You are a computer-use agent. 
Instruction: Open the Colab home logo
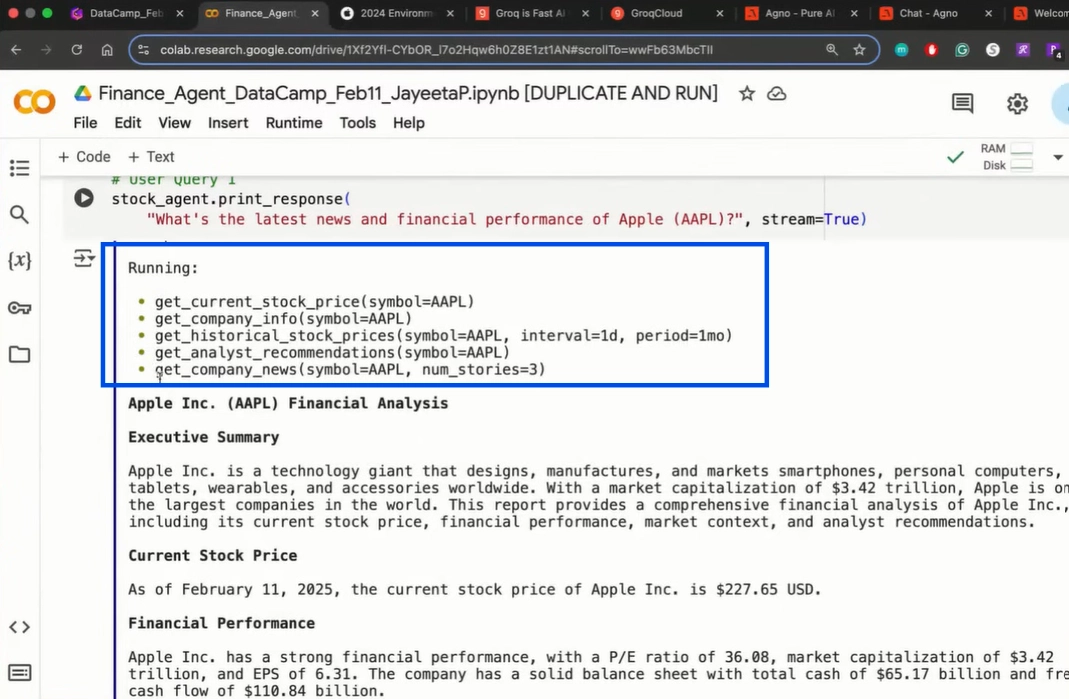(x=34, y=102)
